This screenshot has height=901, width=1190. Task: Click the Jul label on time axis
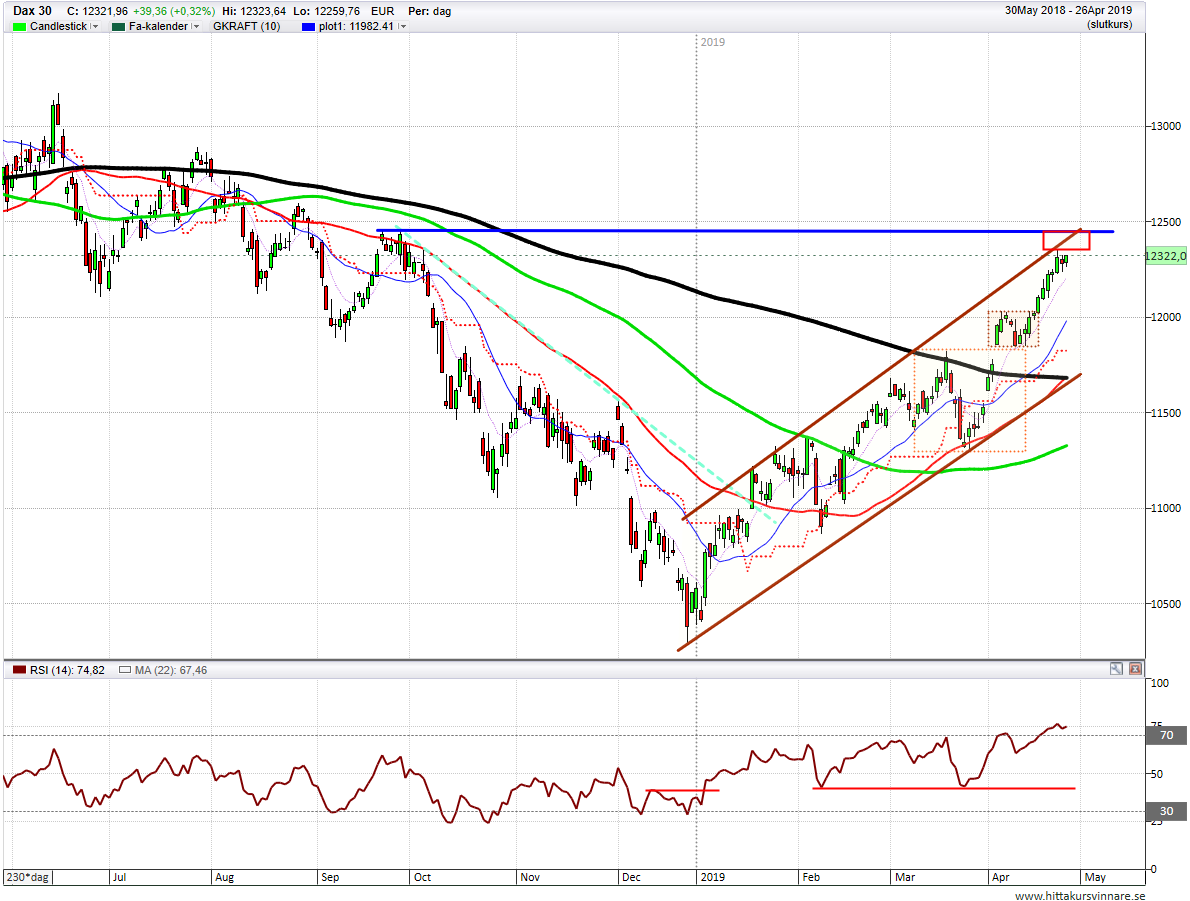tap(119, 877)
